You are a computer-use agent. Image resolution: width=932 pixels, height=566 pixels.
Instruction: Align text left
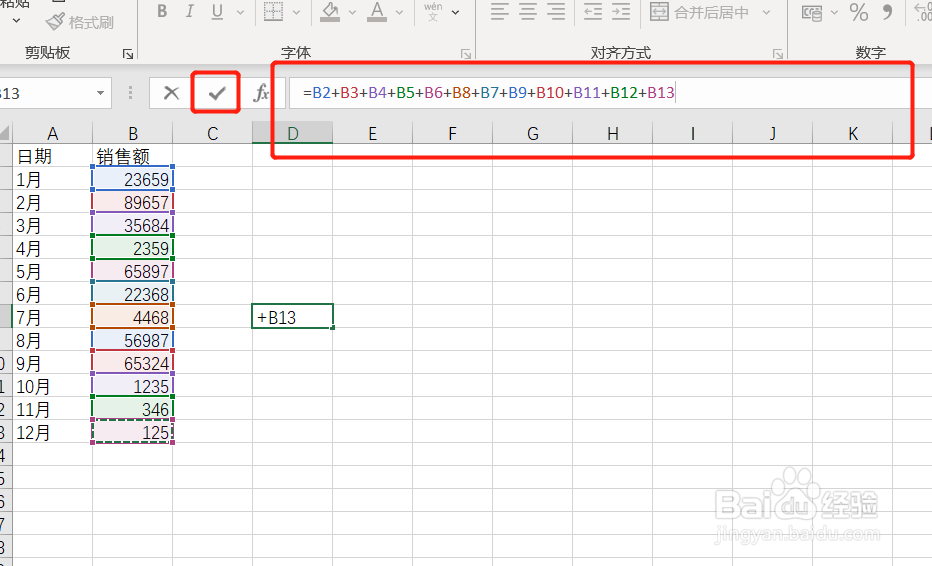pos(500,11)
